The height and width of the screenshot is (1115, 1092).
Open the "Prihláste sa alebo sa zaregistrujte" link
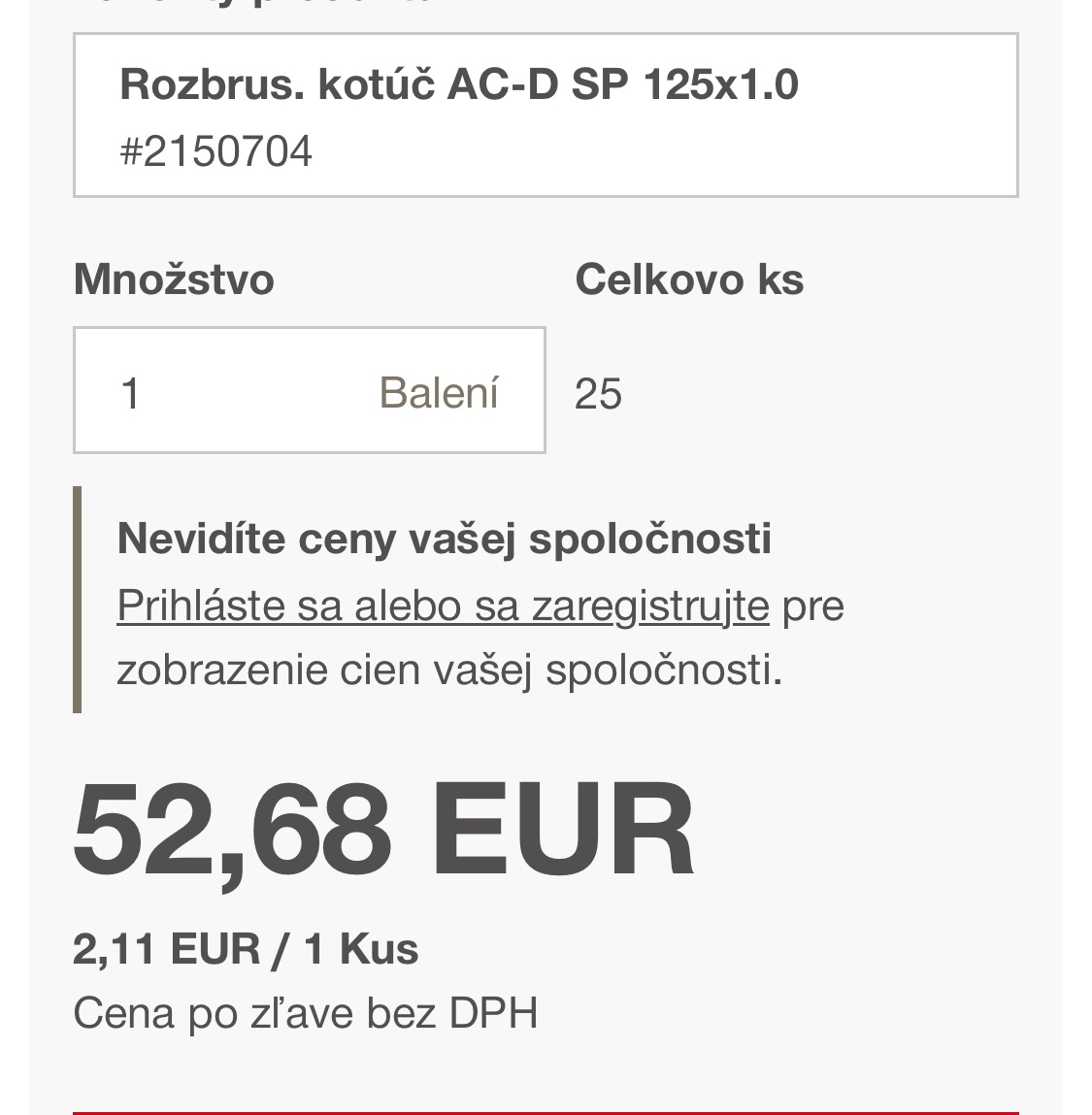point(443,607)
